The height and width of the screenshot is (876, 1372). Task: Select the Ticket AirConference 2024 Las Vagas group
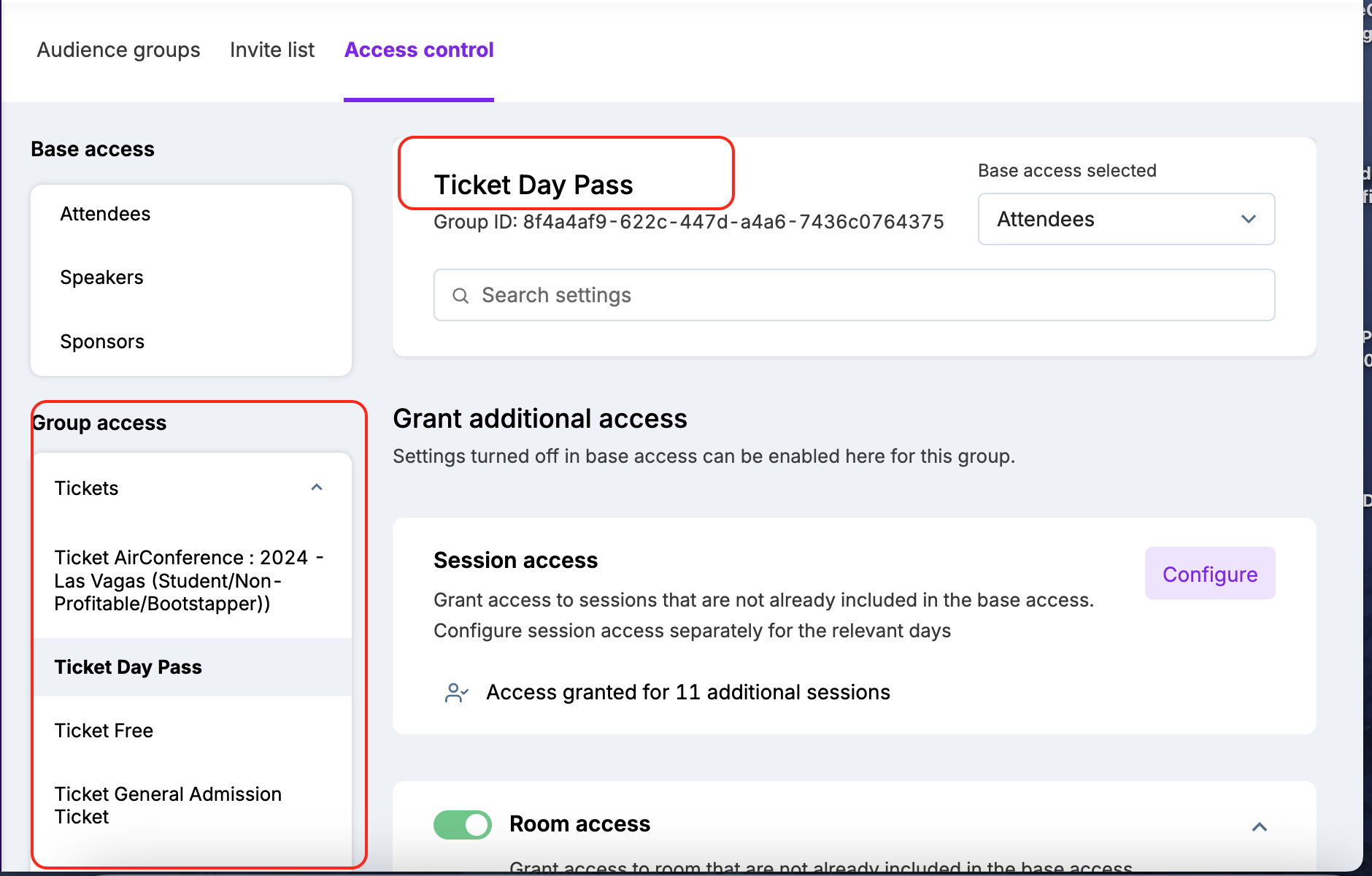[x=188, y=580]
